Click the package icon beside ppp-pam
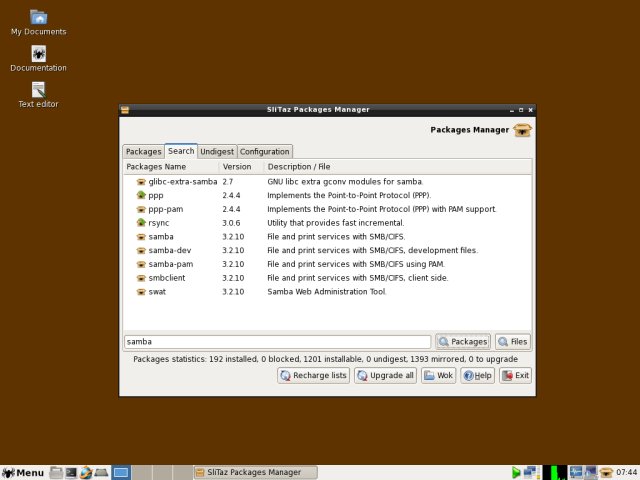The height and width of the screenshot is (480, 640). coord(141,209)
